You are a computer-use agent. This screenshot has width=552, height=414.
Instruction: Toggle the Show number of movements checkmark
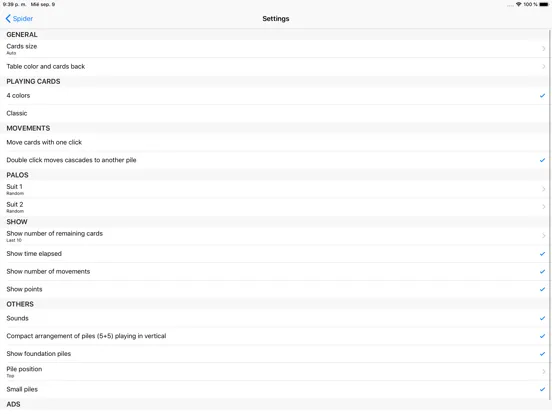(x=542, y=271)
